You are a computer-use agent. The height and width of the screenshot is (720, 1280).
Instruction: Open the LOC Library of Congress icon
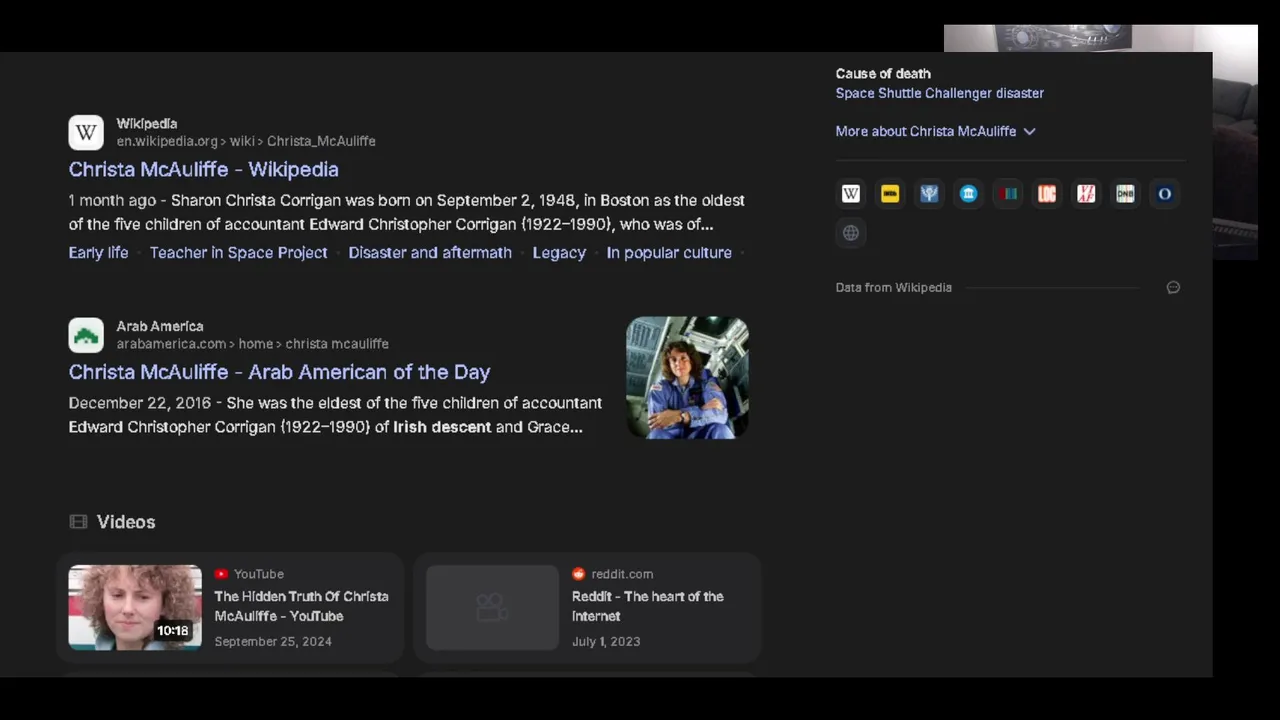click(1047, 194)
